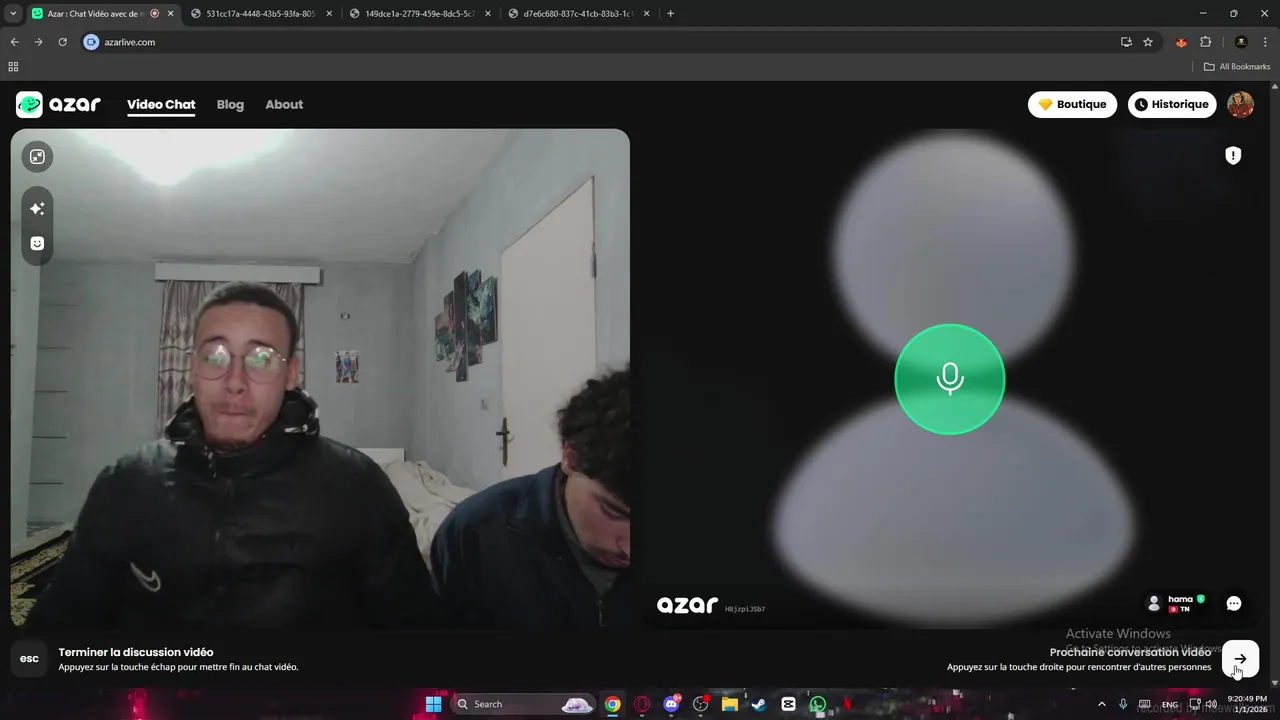Viewport: 1280px width, 720px height.
Task: Open the Boutique shop
Action: point(1072,105)
